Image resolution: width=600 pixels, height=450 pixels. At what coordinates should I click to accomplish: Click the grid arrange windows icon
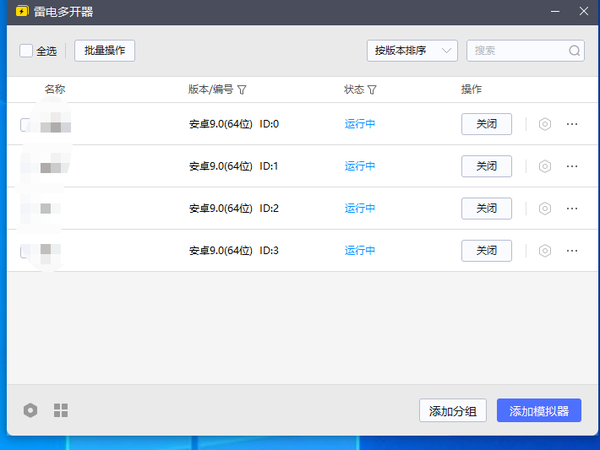point(61,410)
